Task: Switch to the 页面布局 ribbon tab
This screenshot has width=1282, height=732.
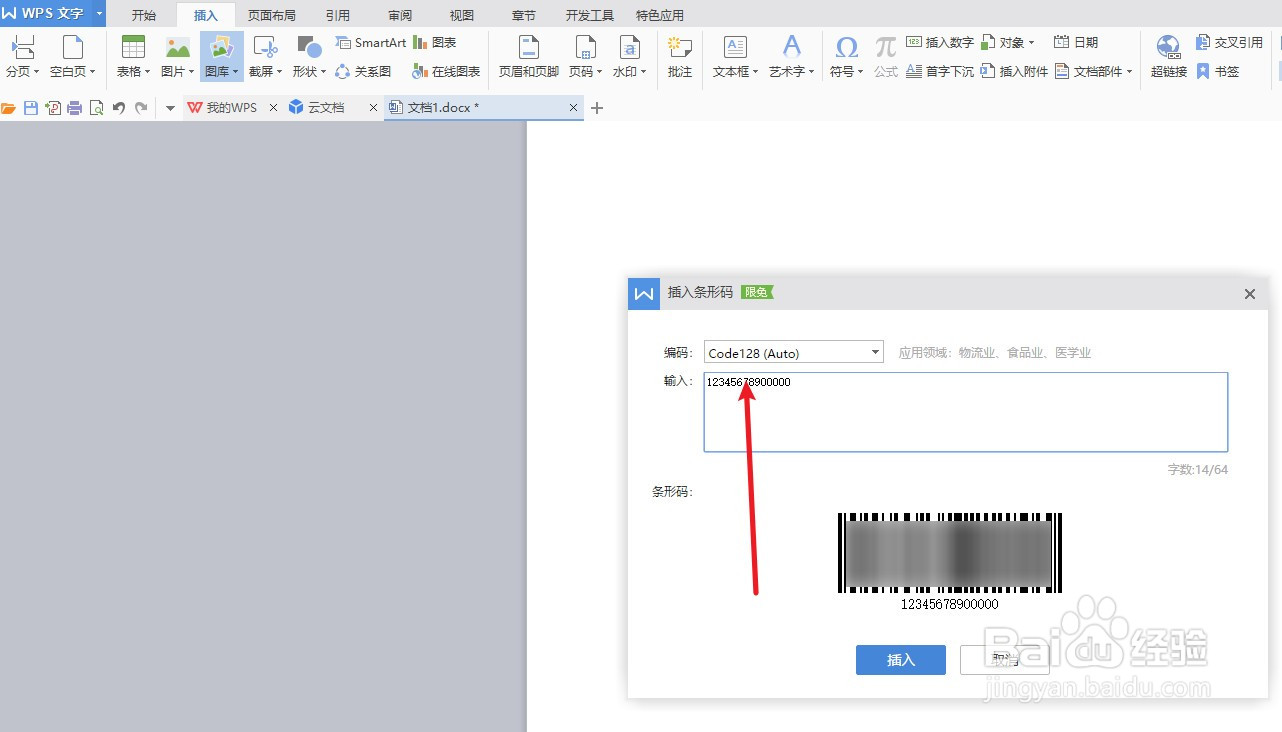Action: [272, 15]
